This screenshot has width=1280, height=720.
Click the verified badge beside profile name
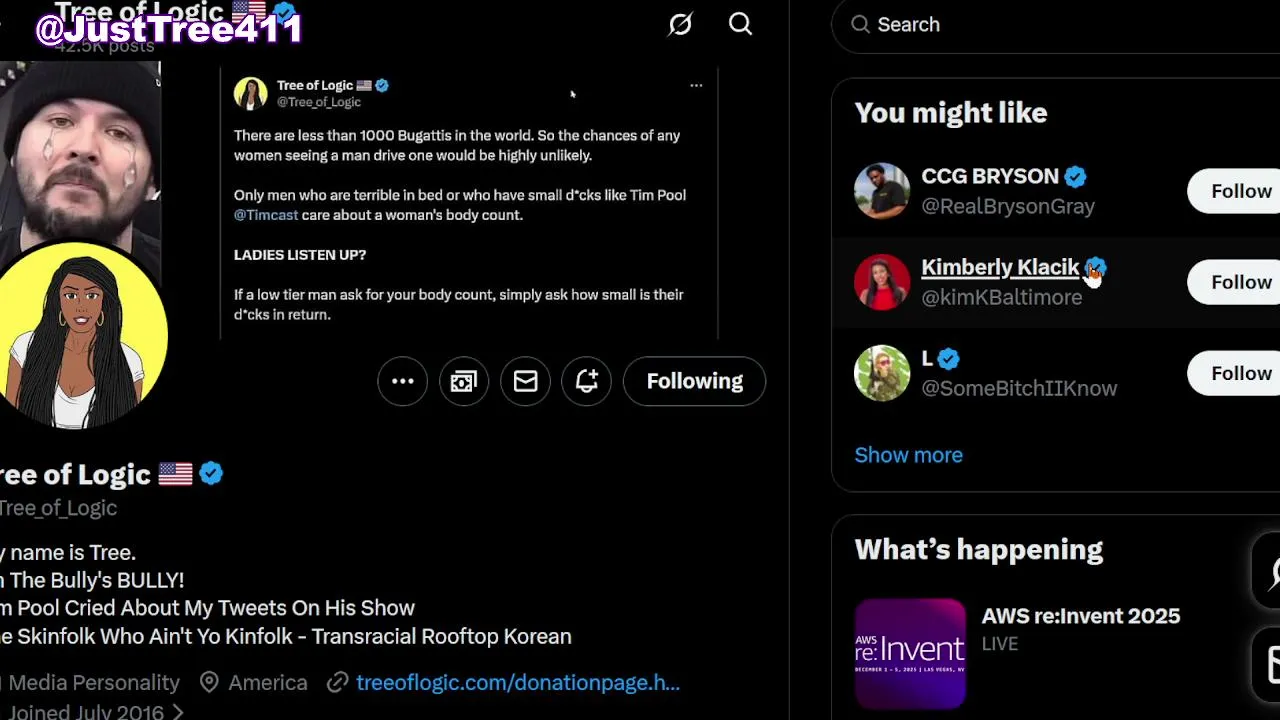[x=211, y=473]
